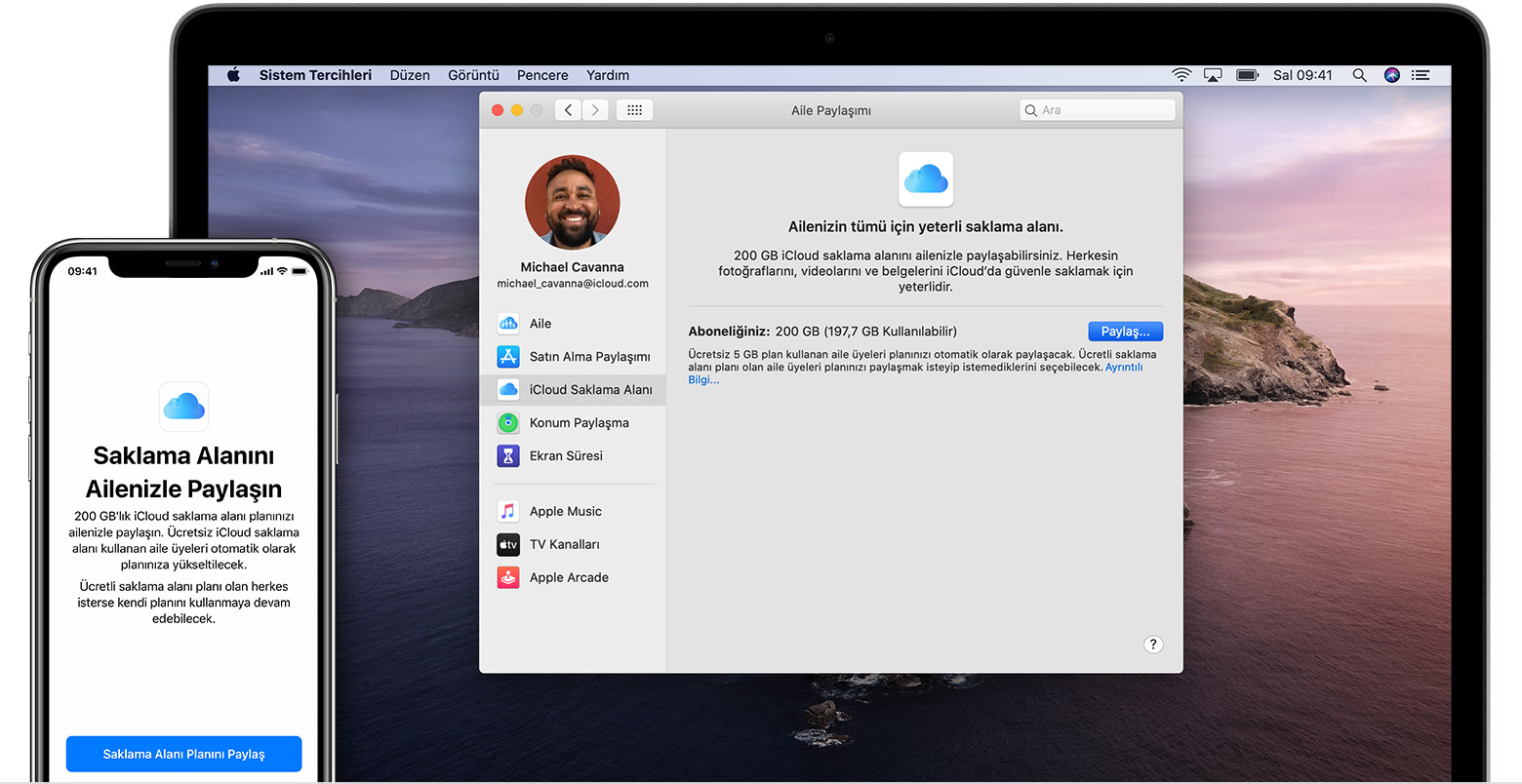Image resolution: width=1522 pixels, height=784 pixels.
Task: Select TV Kanalları label in sidebar
Action: click(x=565, y=544)
